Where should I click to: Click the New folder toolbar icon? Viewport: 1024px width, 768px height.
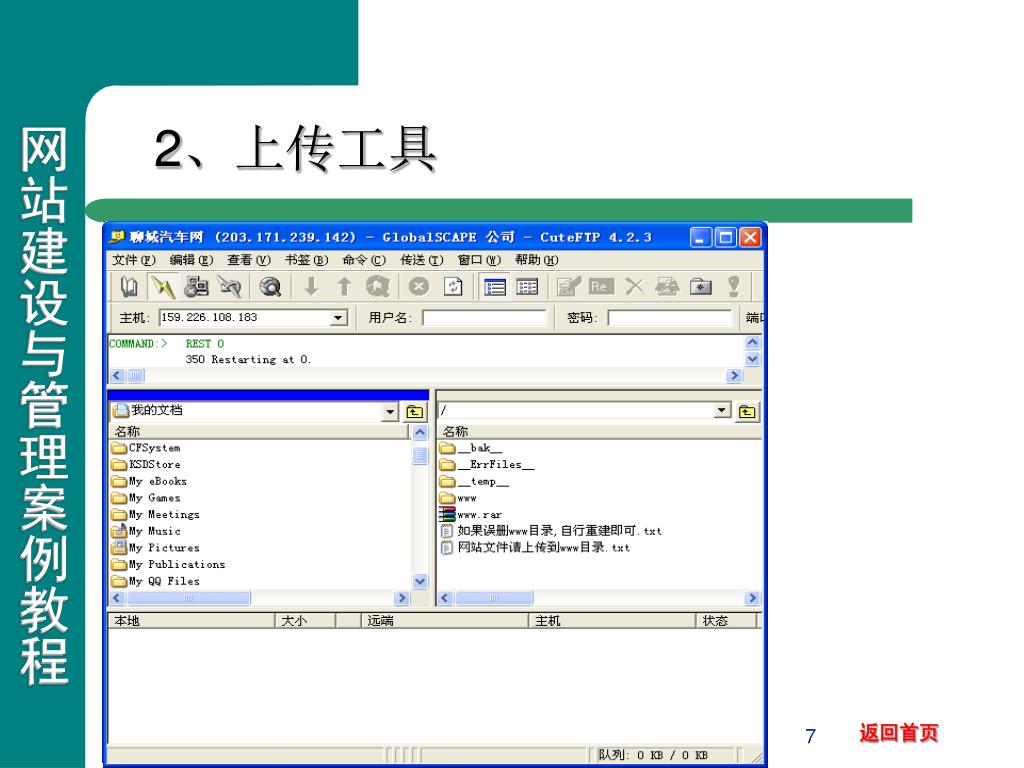tap(701, 287)
